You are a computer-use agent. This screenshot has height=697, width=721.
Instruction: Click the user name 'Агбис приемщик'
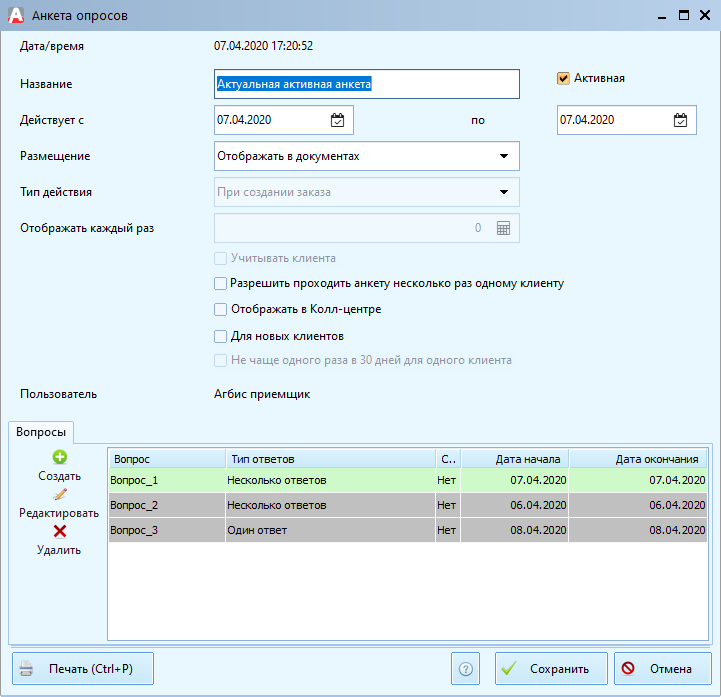click(x=262, y=394)
